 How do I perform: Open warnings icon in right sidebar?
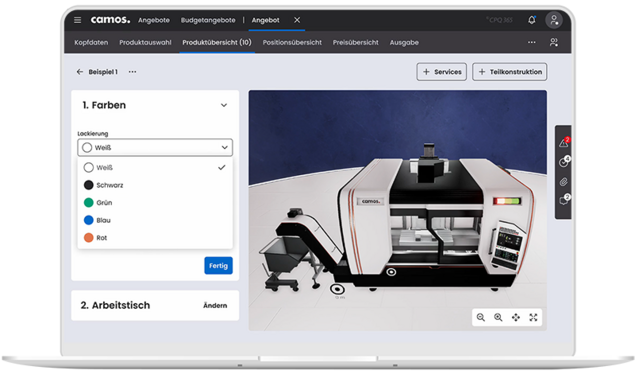coord(564,142)
